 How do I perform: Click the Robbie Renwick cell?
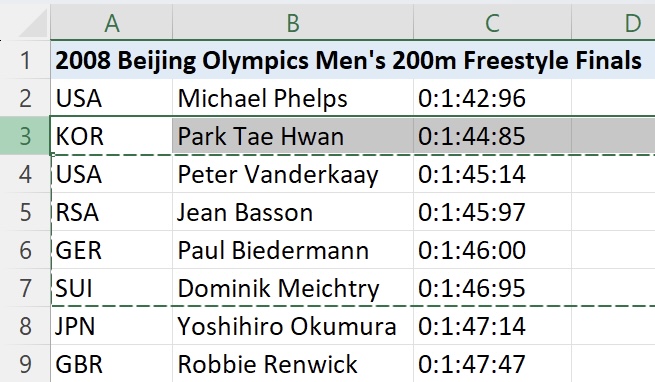(293, 364)
